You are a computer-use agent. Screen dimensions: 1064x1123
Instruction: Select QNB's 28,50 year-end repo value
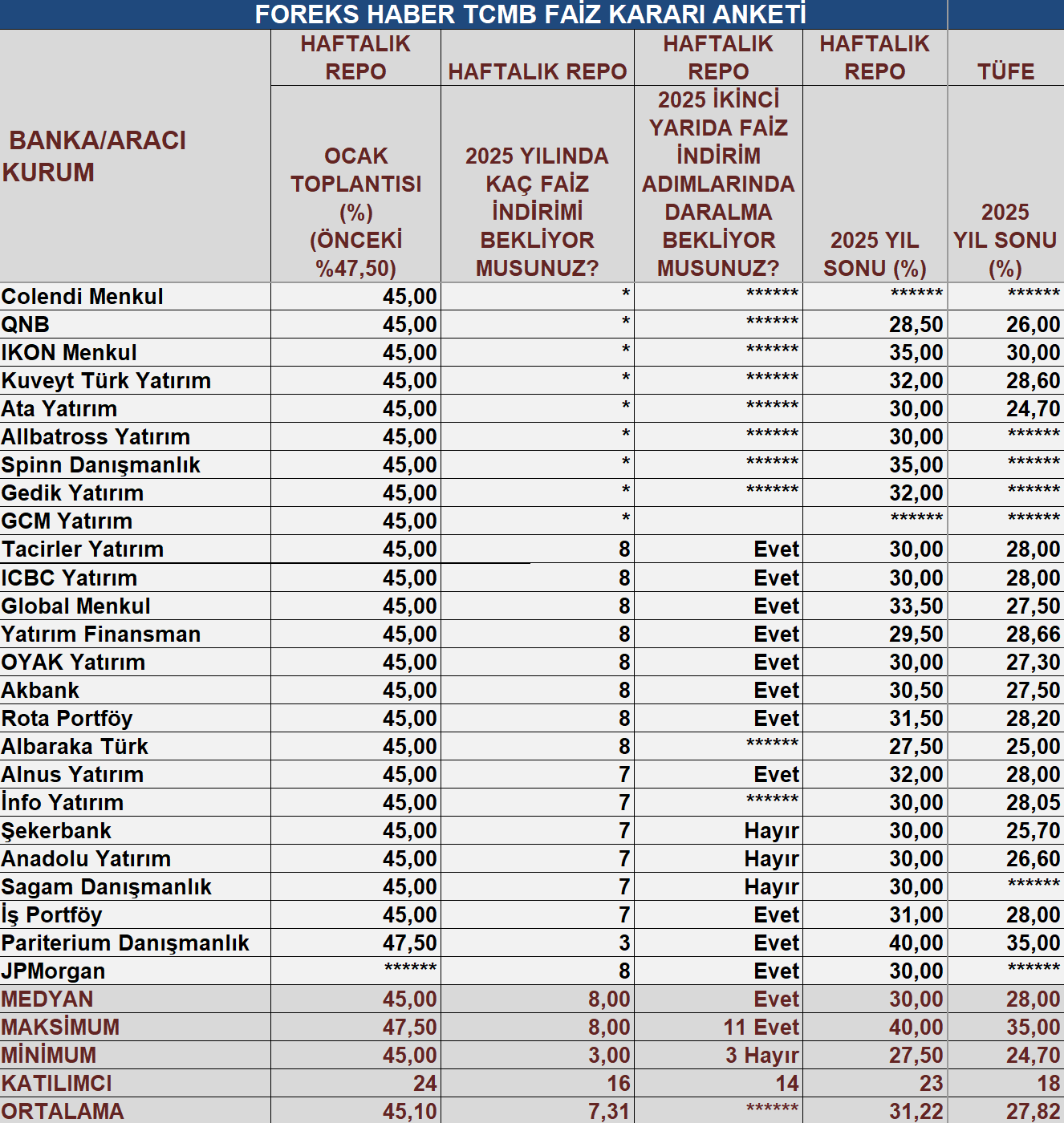point(915,325)
